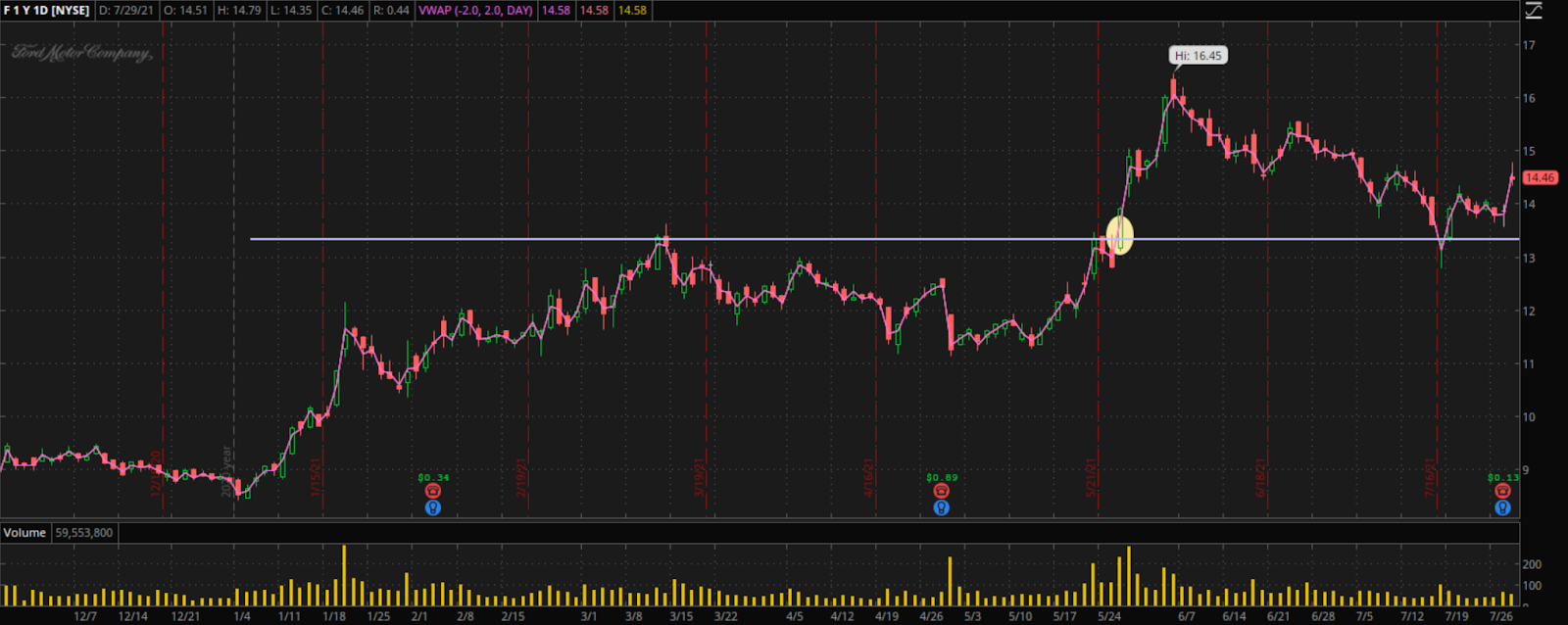Image resolution: width=1568 pixels, height=625 pixels.
Task: Click the 5/10 date on time axis
Action: (1020, 616)
